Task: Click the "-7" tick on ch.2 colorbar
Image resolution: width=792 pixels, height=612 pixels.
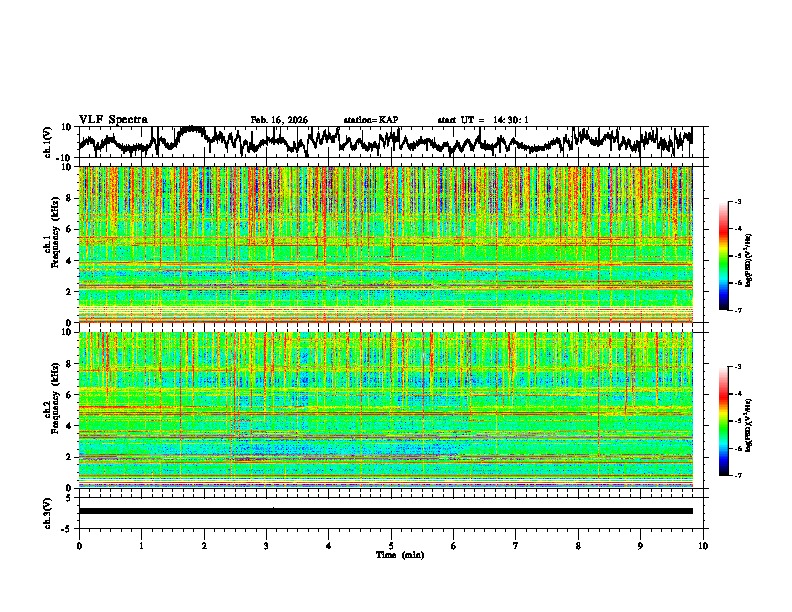Action: [x=737, y=476]
